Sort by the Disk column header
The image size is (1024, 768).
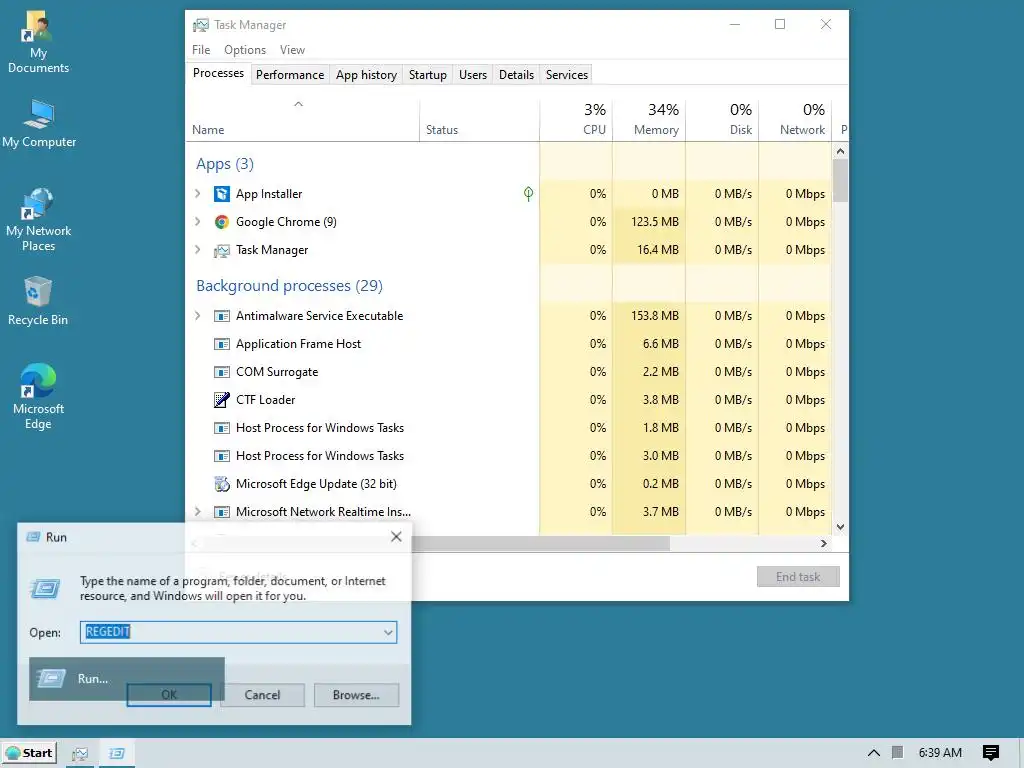pyautogui.click(x=722, y=120)
